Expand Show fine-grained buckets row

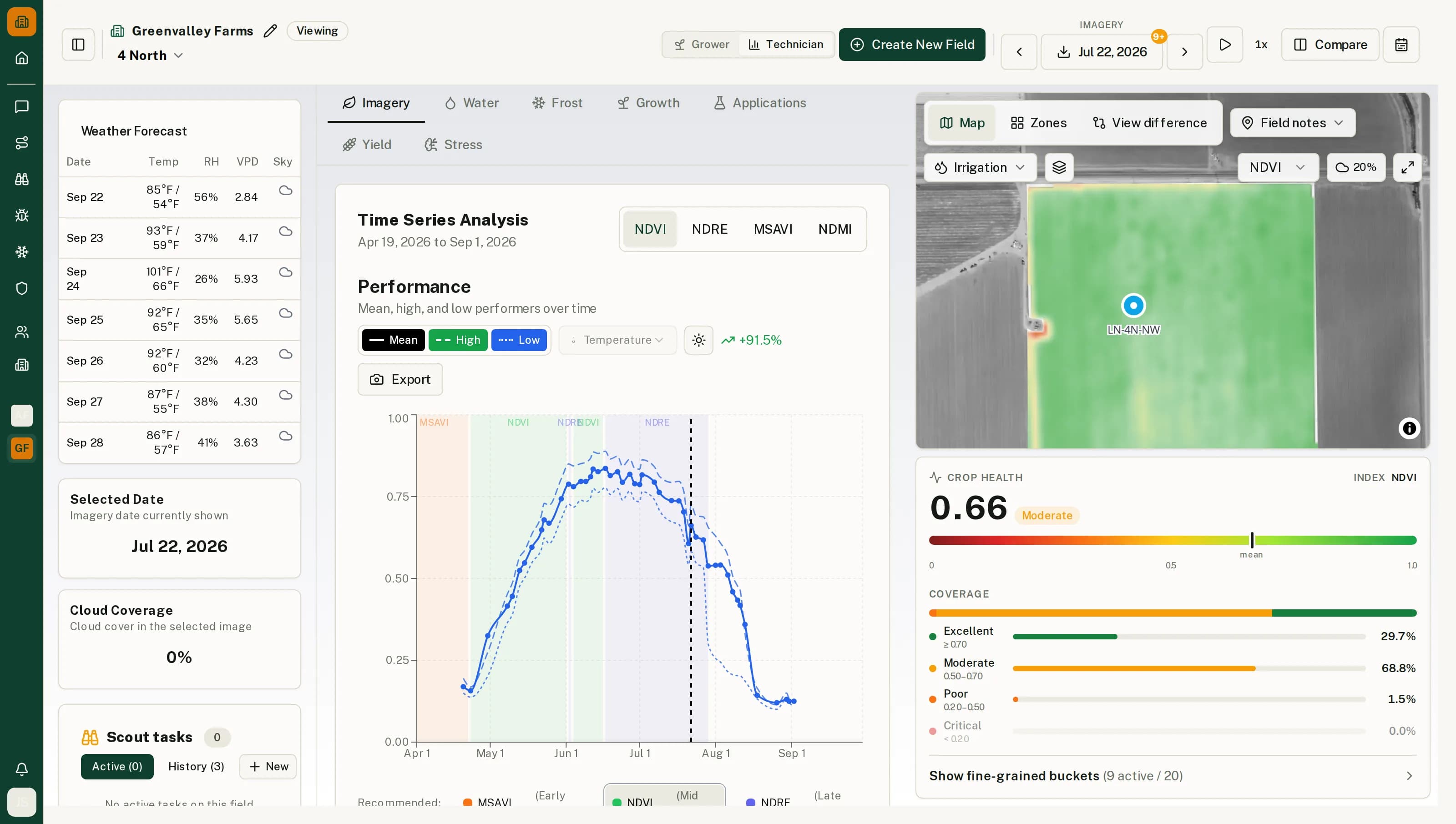tap(1173, 775)
